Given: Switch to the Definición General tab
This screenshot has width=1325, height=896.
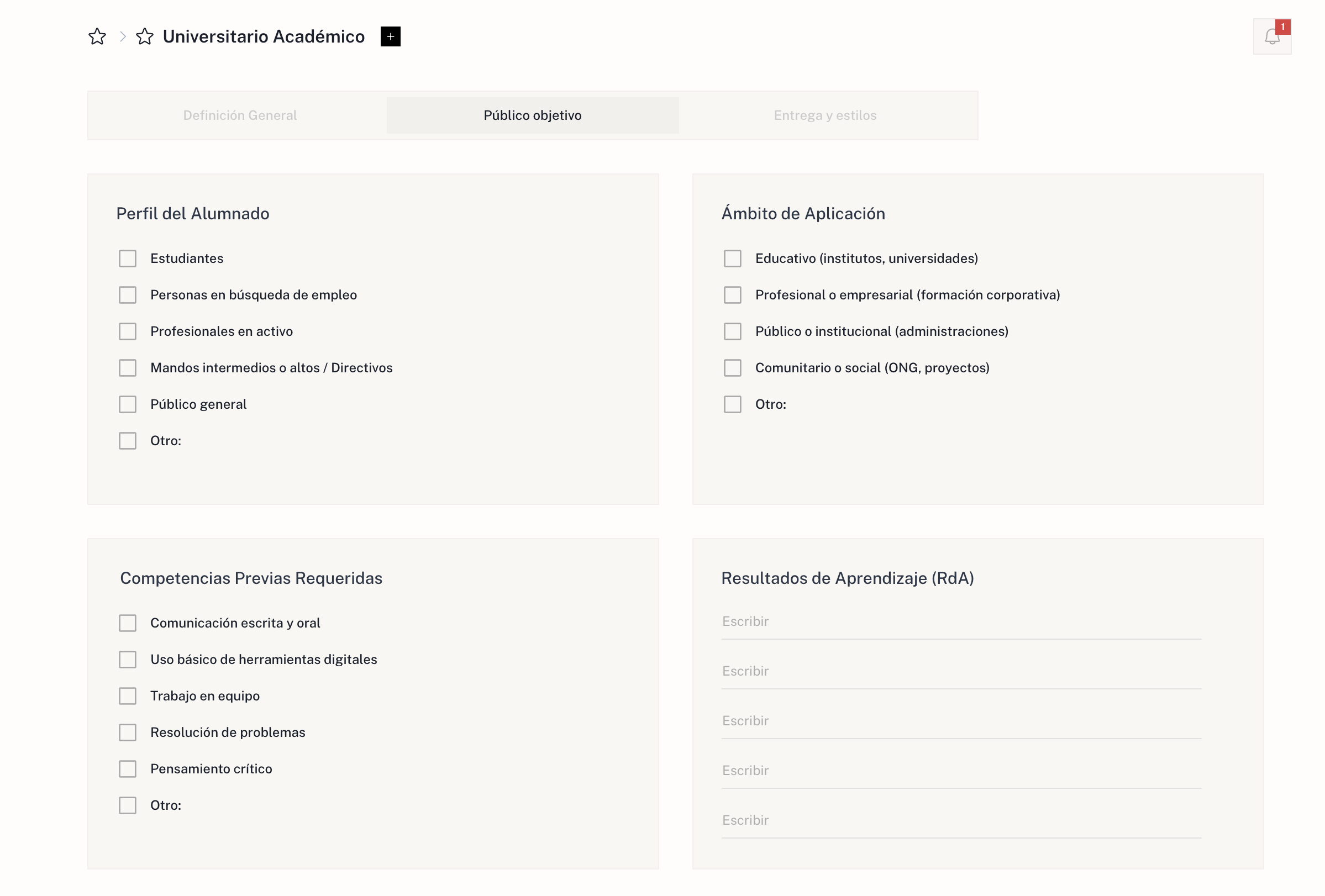Looking at the screenshot, I should point(239,115).
